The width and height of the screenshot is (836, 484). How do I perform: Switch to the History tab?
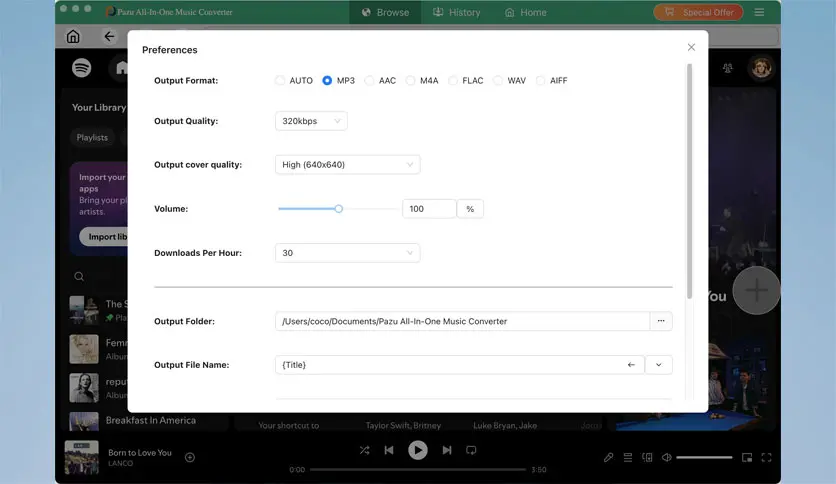pyautogui.click(x=456, y=12)
